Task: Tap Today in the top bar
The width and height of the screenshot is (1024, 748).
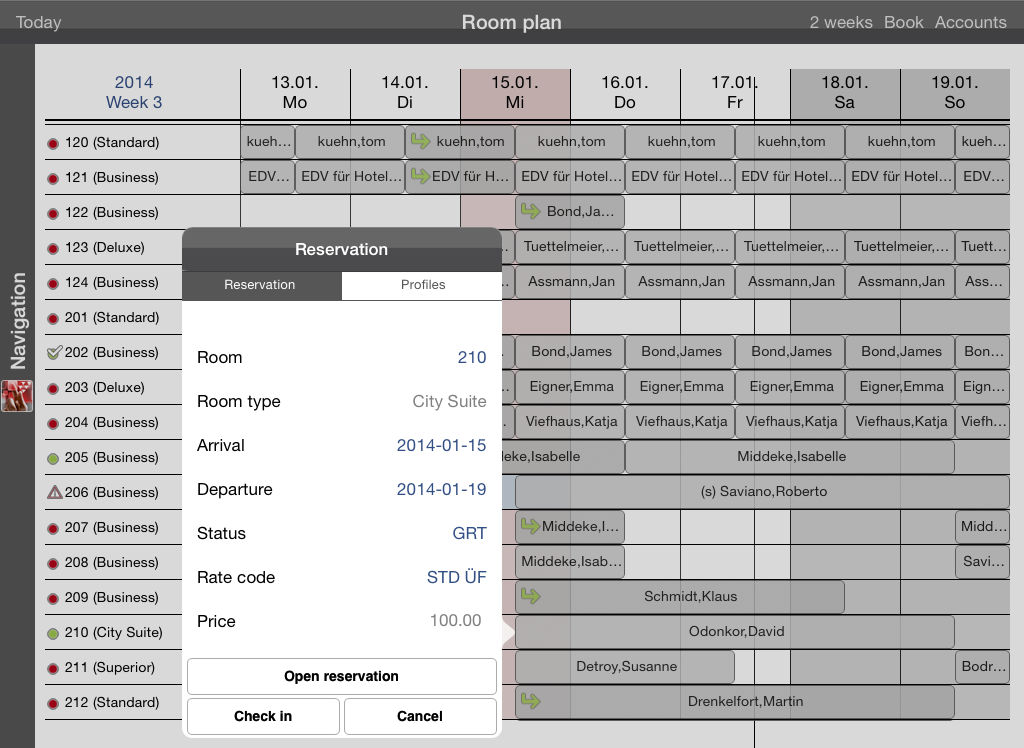Action: [39, 22]
